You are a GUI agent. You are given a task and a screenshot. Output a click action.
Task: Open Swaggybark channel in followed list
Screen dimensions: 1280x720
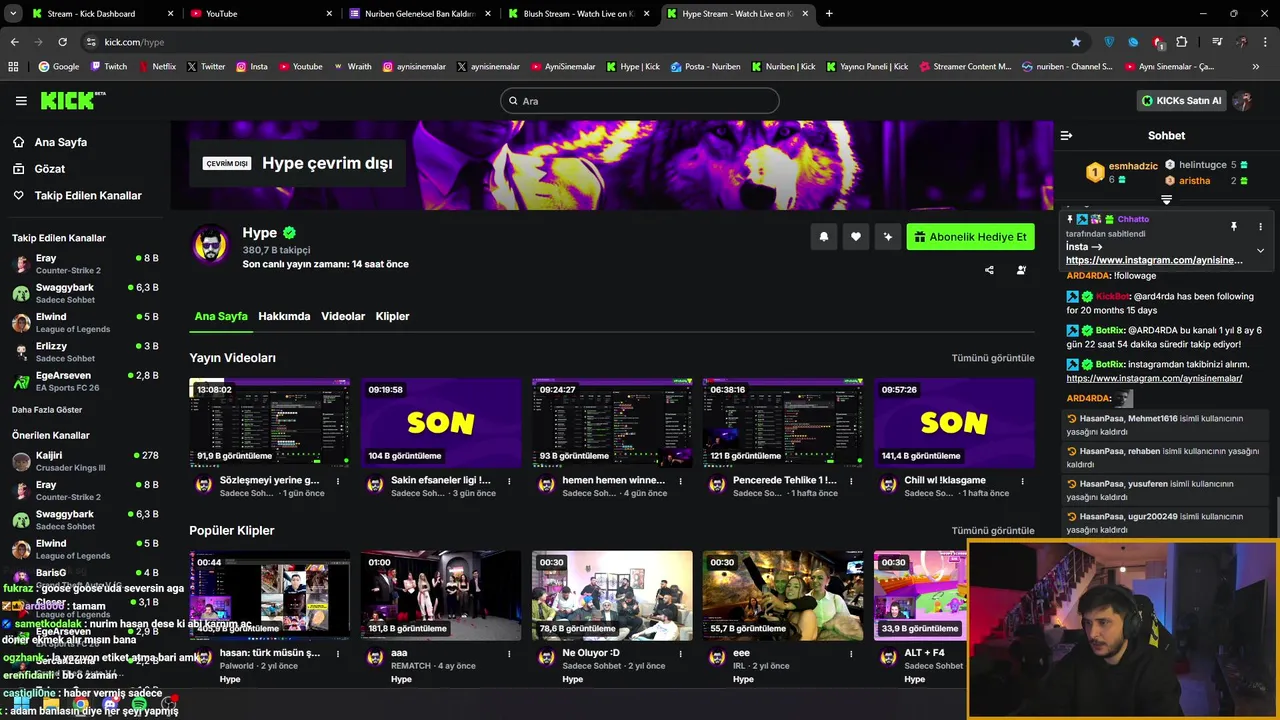(x=85, y=293)
